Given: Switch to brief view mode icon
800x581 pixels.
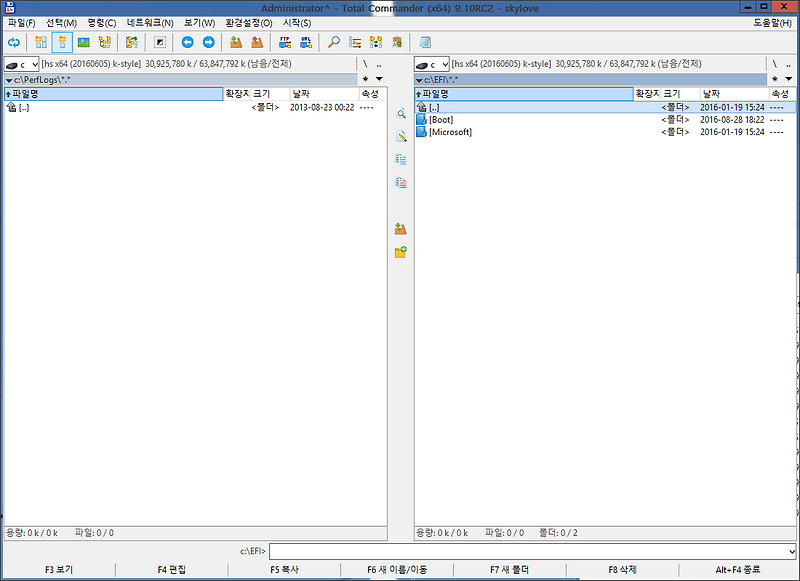Looking at the screenshot, I should (x=41, y=42).
